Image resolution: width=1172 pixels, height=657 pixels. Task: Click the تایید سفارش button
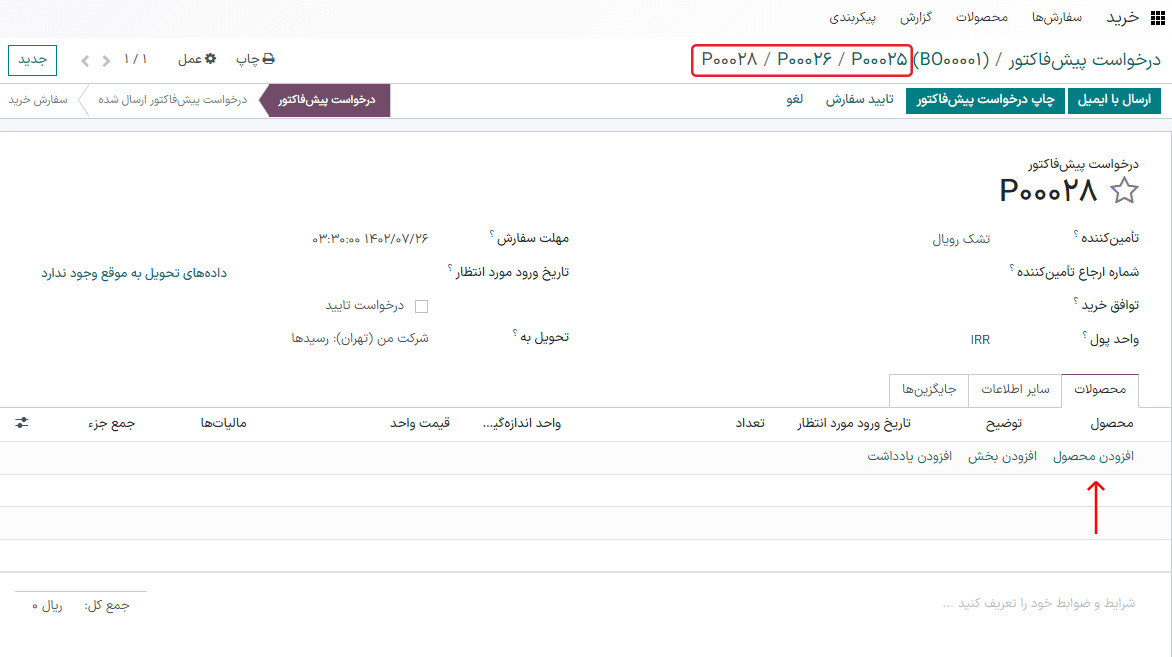click(x=858, y=100)
